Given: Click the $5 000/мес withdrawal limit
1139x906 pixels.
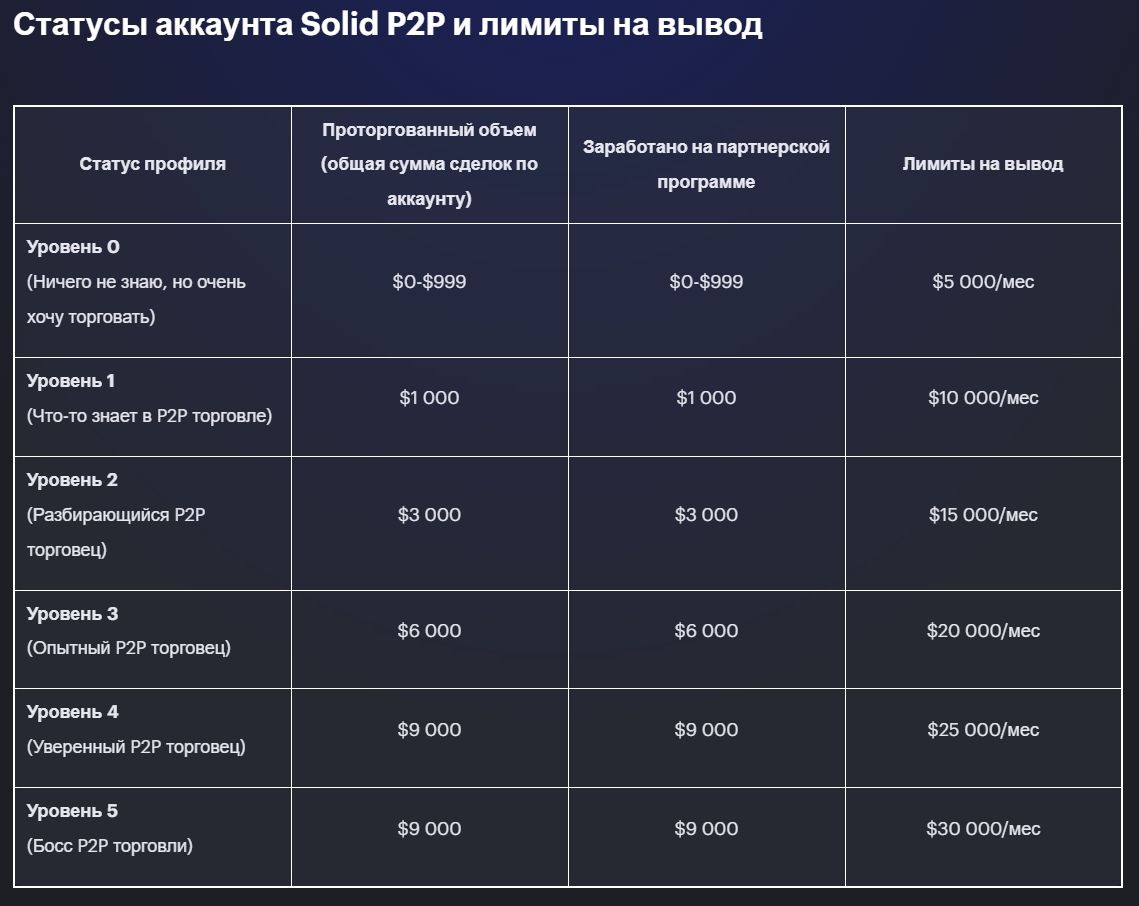Looking at the screenshot, I should (984, 282).
